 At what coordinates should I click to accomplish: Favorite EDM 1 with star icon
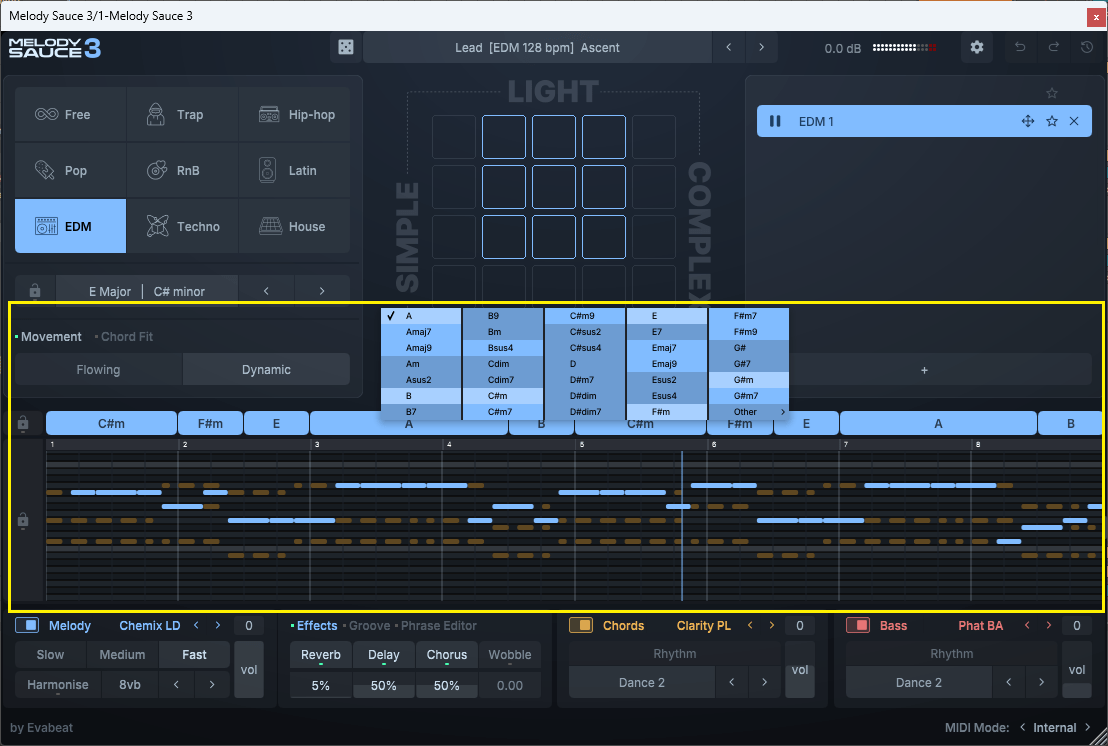tap(1051, 121)
